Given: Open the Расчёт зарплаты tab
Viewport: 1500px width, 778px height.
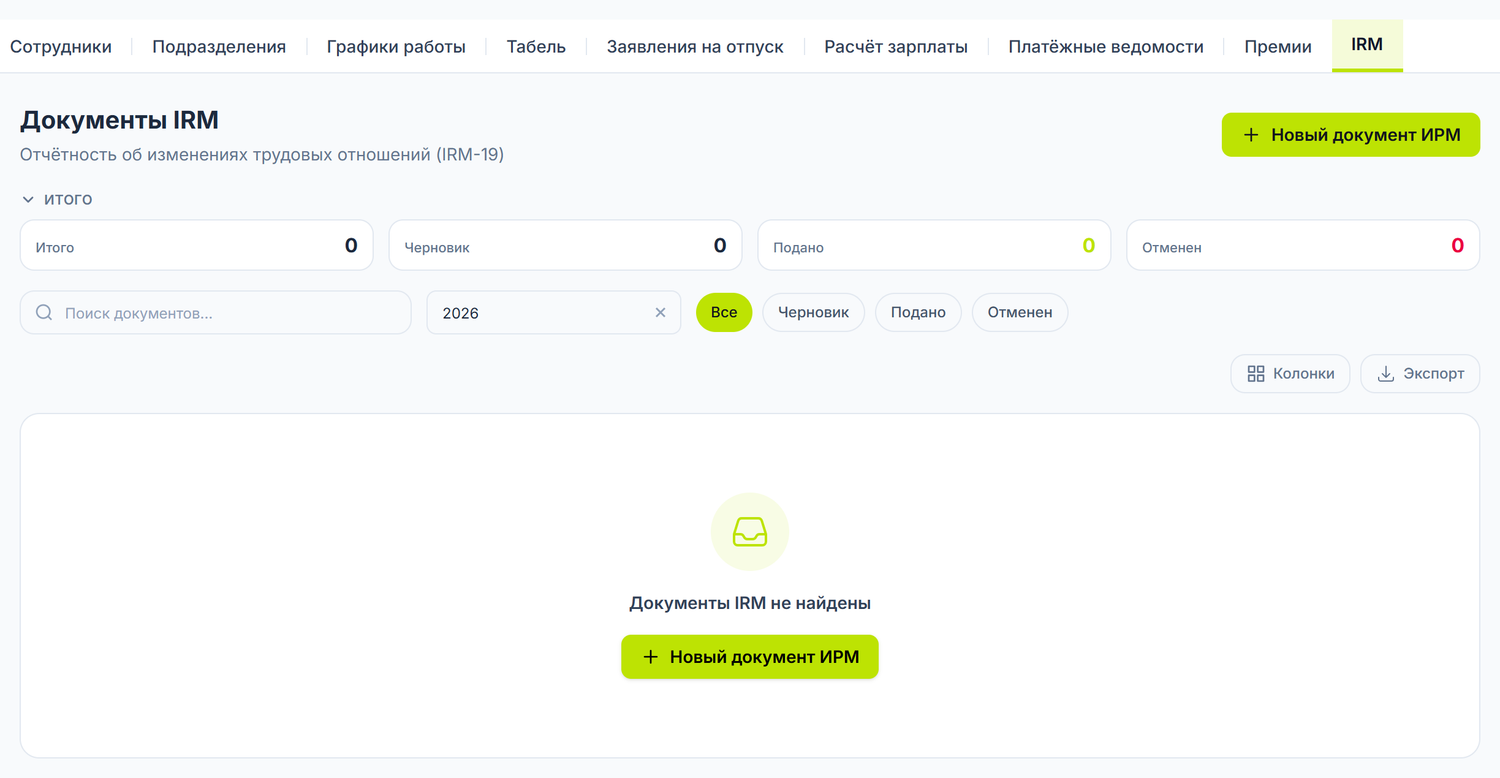Looking at the screenshot, I should (896, 47).
